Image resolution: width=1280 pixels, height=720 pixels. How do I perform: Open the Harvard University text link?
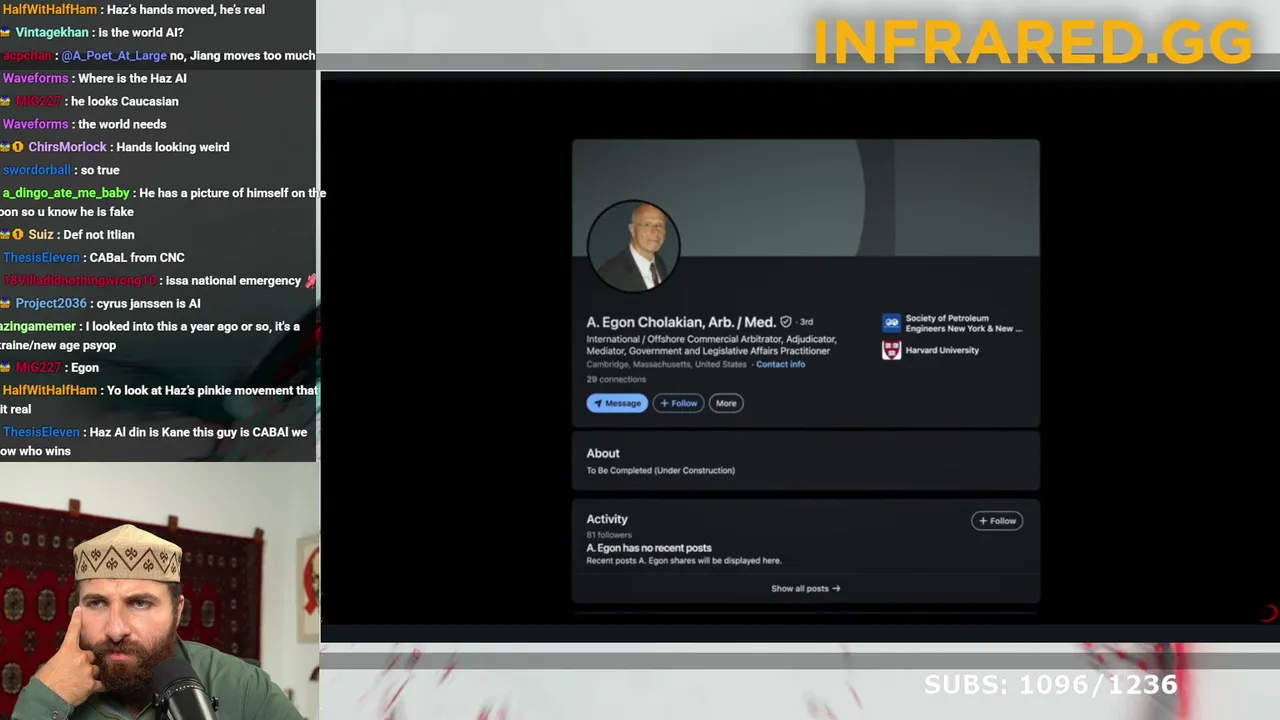[x=942, y=350]
